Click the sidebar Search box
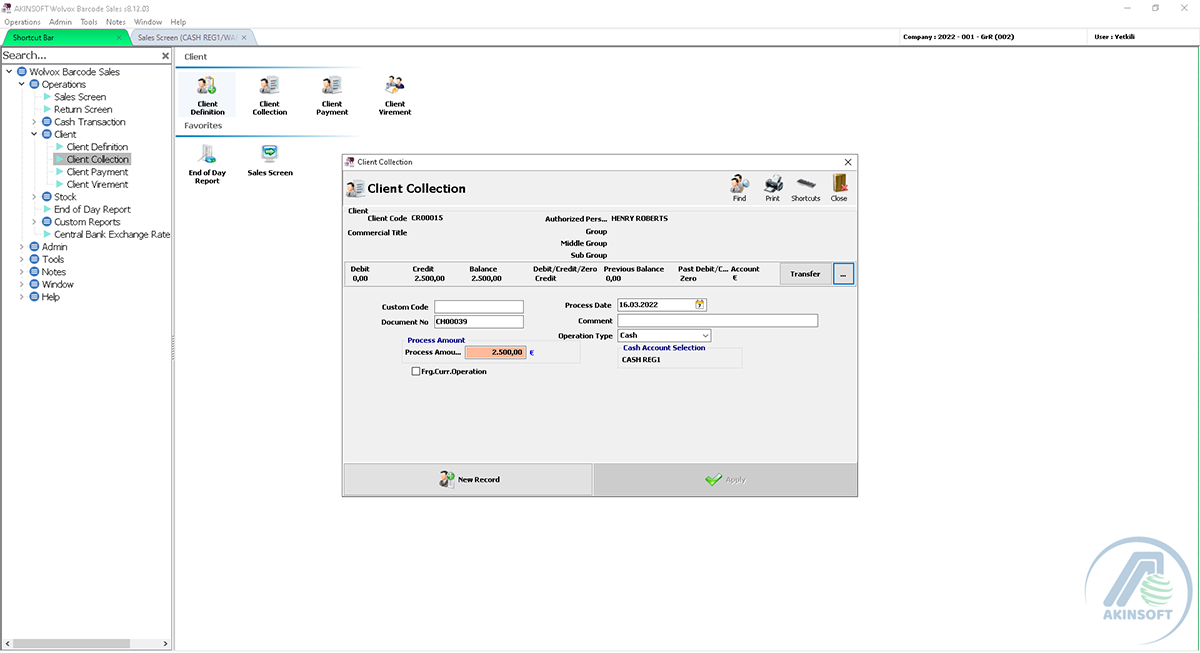This screenshot has height=653, width=1200. (79, 56)
